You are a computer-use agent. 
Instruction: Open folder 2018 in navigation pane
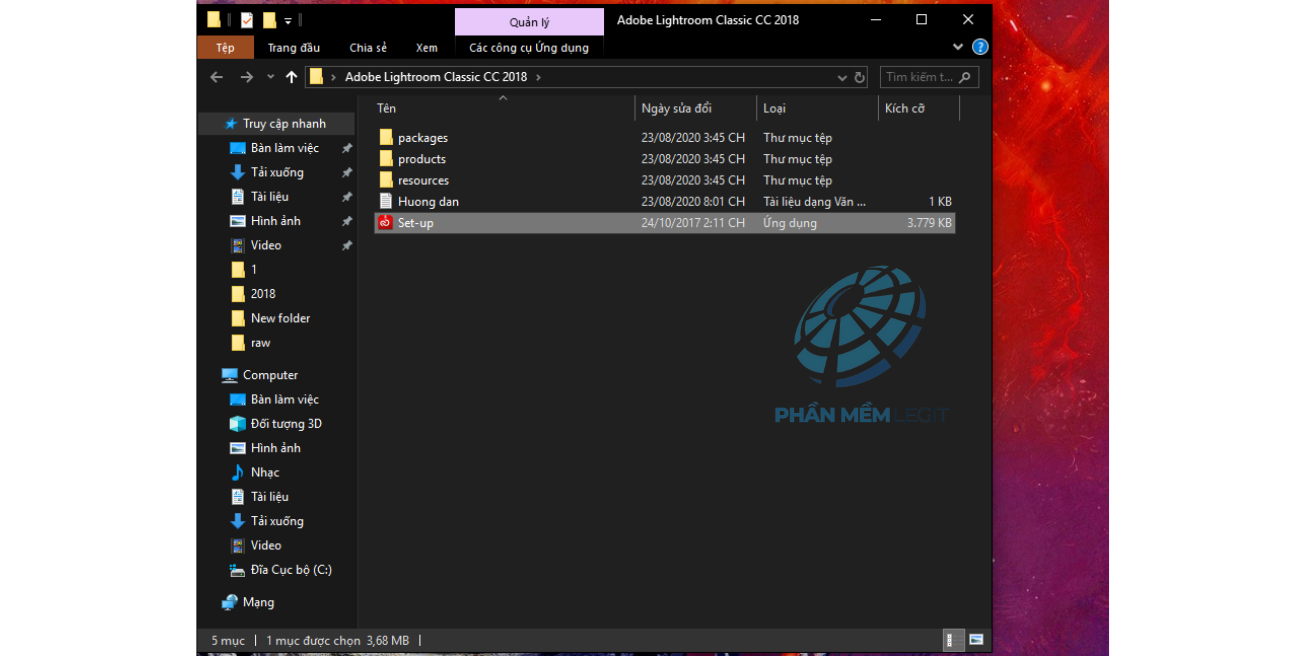tap(263, 294)
